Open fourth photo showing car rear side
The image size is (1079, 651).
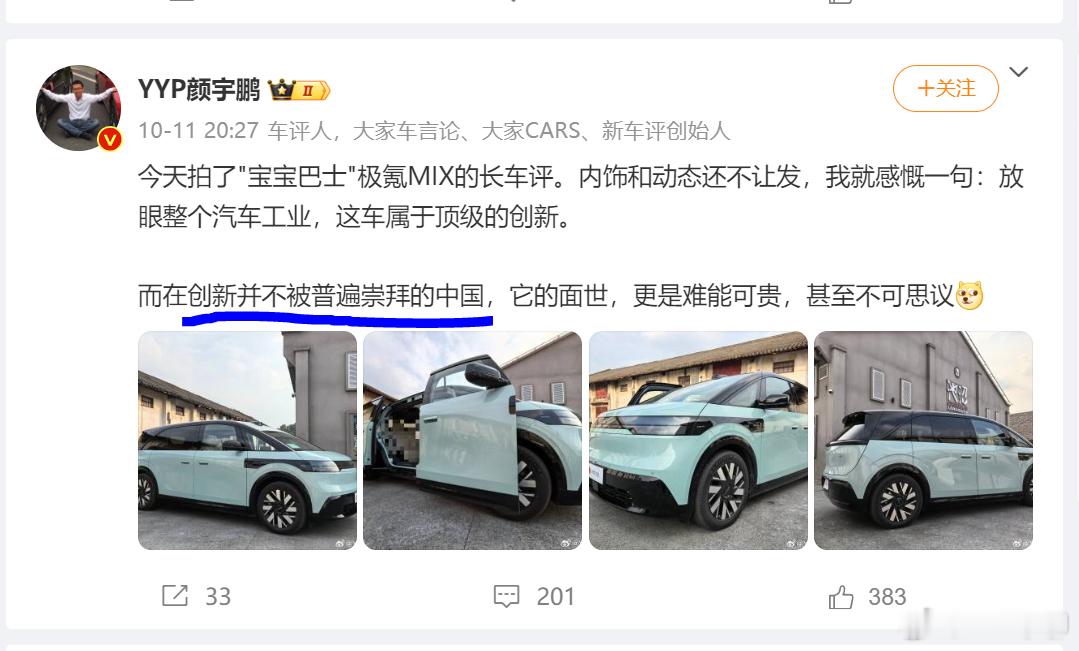(923, 440)
